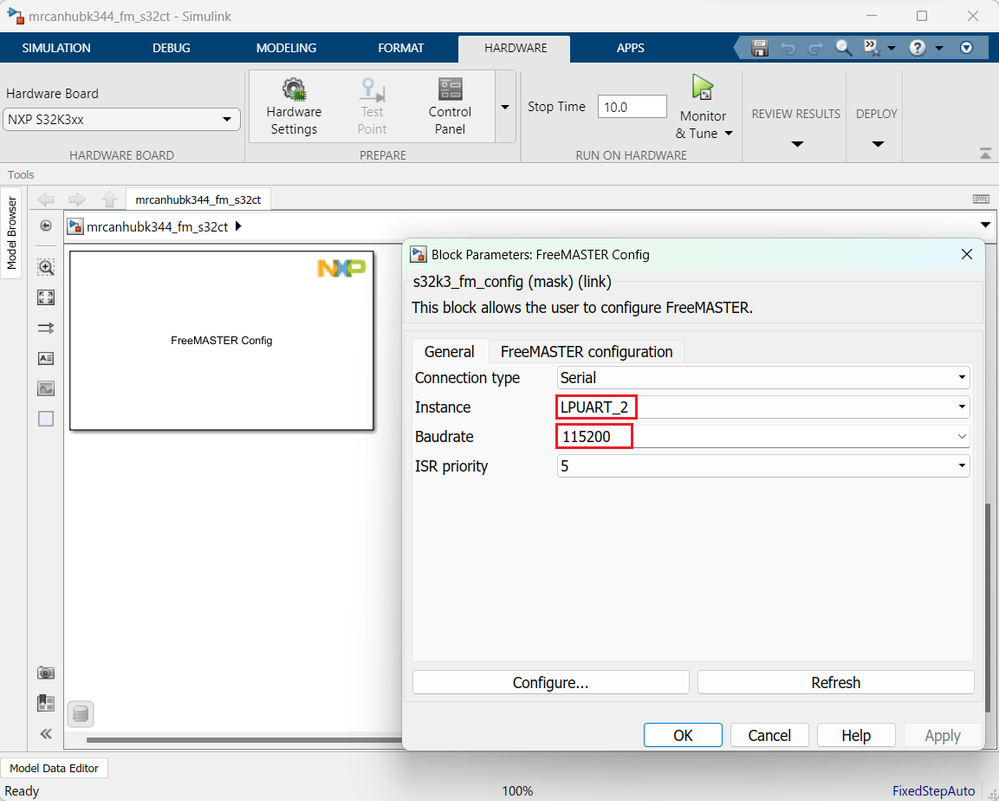
Task: Open the Control Panel tool
Action: coord(450,106)
